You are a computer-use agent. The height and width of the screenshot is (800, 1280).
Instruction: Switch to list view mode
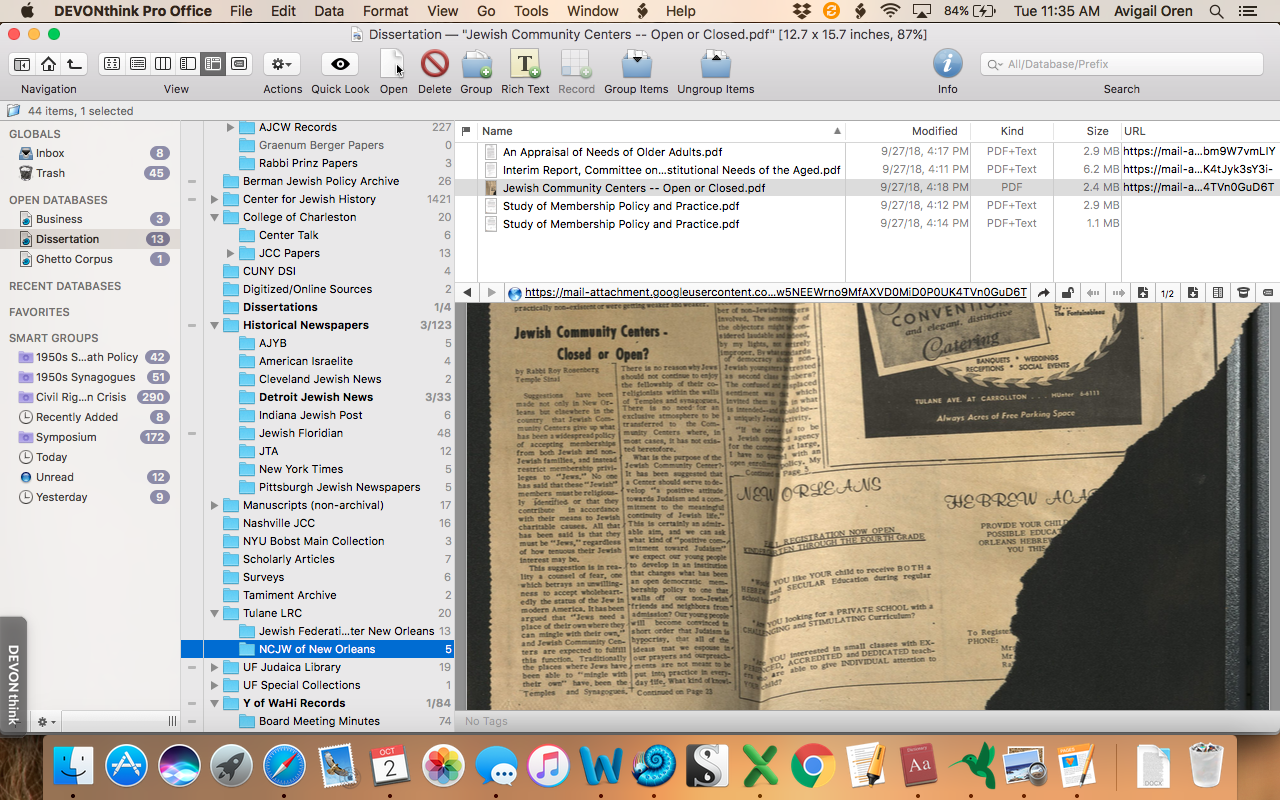tap(138, 64)
